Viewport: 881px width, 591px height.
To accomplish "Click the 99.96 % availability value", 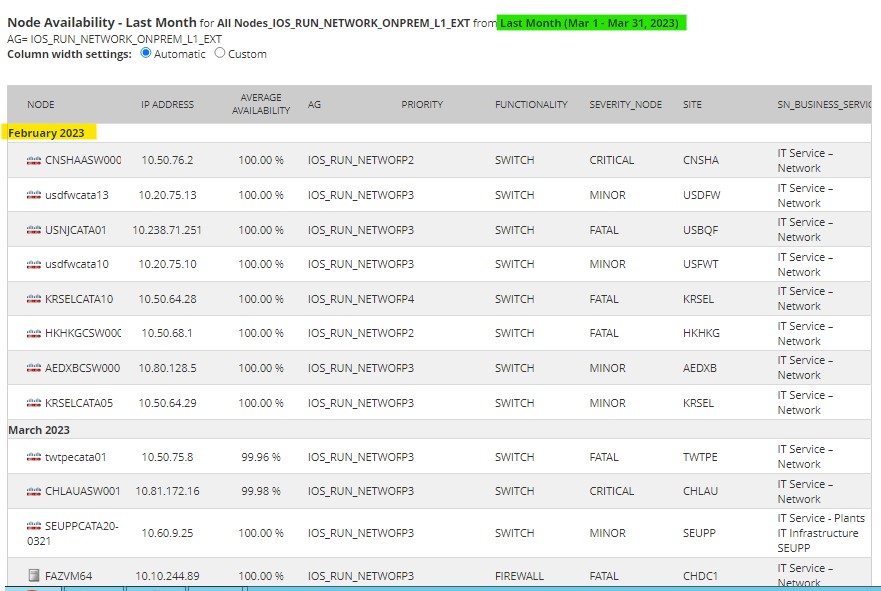I will point(261,457).
